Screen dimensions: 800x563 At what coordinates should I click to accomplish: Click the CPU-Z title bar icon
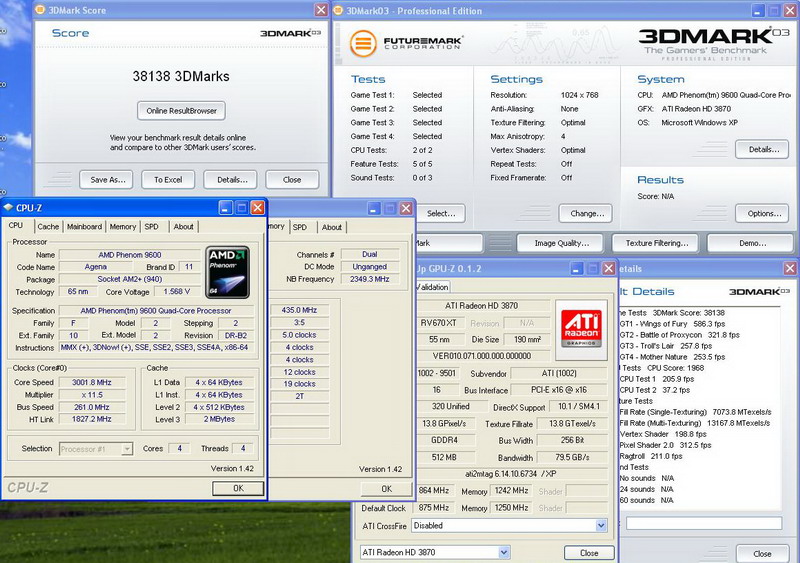tap(8, 207)
